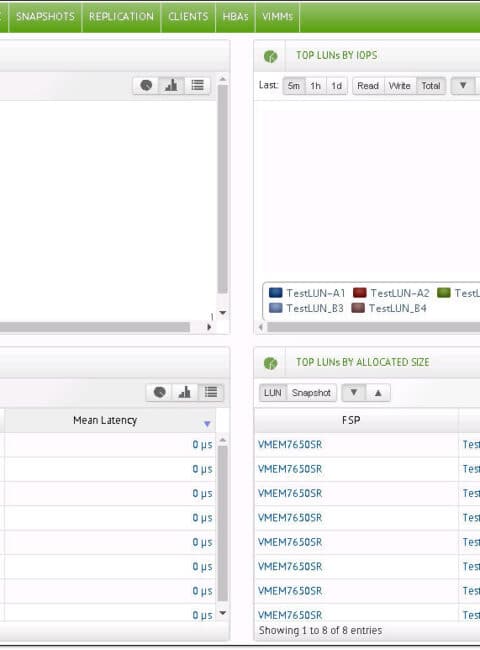This screenshot has width=480, height=650.
Task: Click scroll-up arrow in upper left panel
Action: (223, 79)
